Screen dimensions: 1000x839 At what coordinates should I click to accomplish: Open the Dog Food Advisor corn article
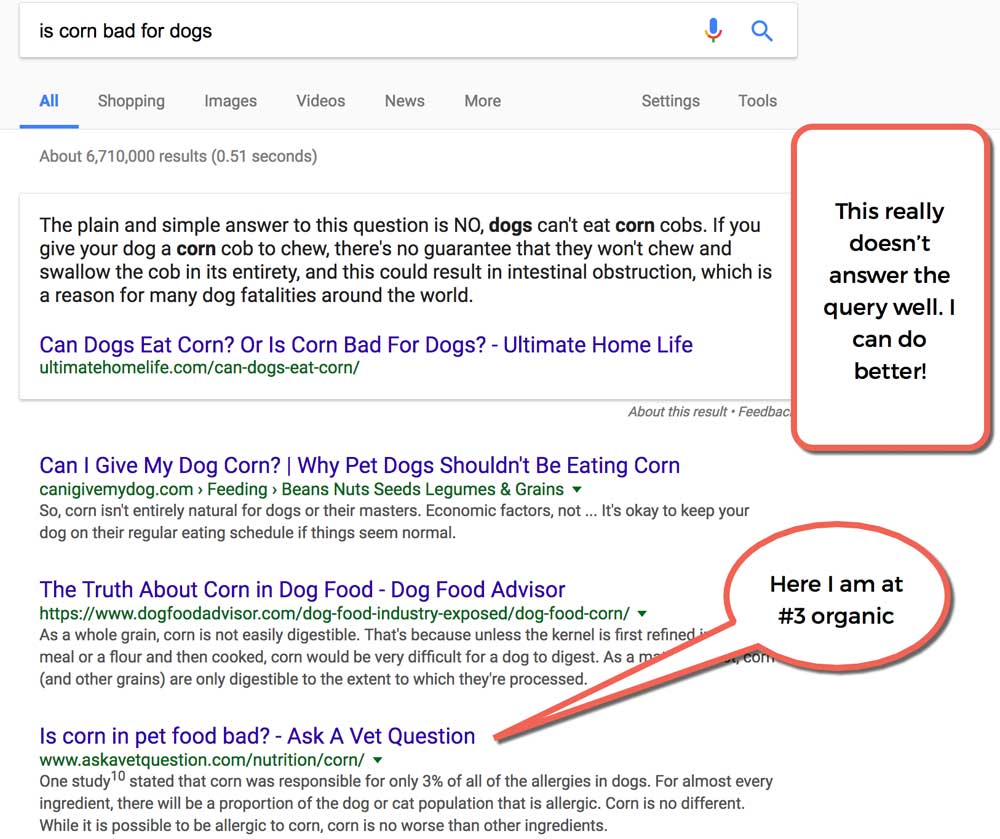(302, 590)
